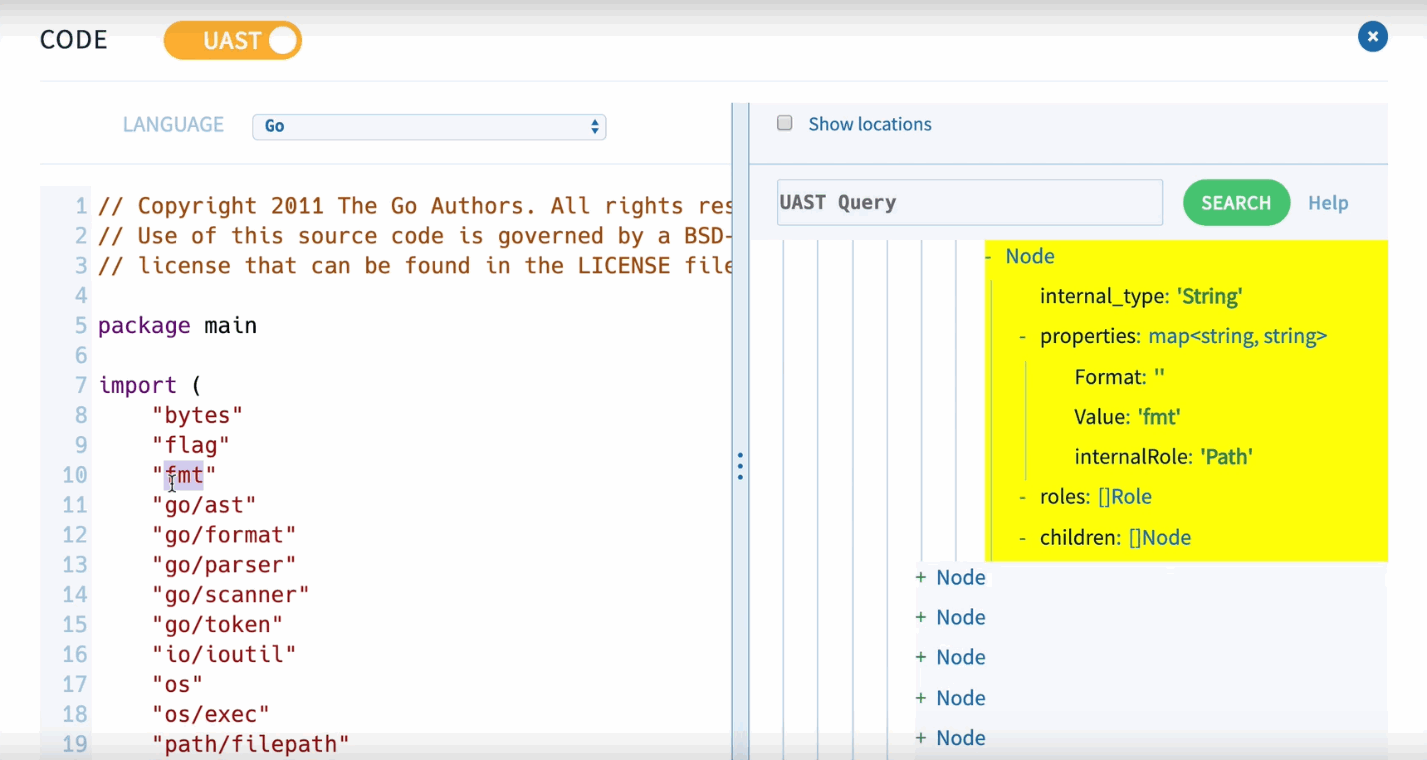Click the "fmt" import string
The height and width of the screenshot is (760, 1427).
[184, 474]
